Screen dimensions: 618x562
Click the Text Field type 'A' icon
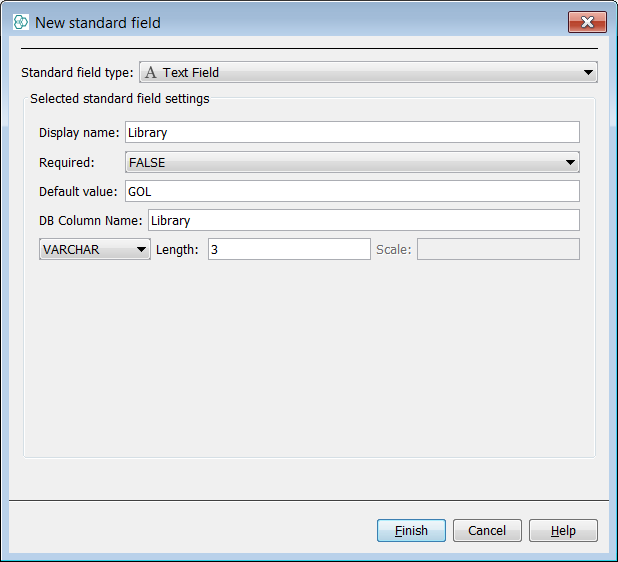tap(151, 73)
